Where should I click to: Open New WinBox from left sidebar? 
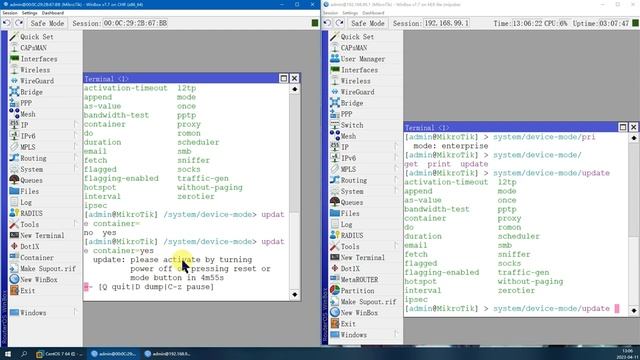pyautogui.click(x=38, y=279)
